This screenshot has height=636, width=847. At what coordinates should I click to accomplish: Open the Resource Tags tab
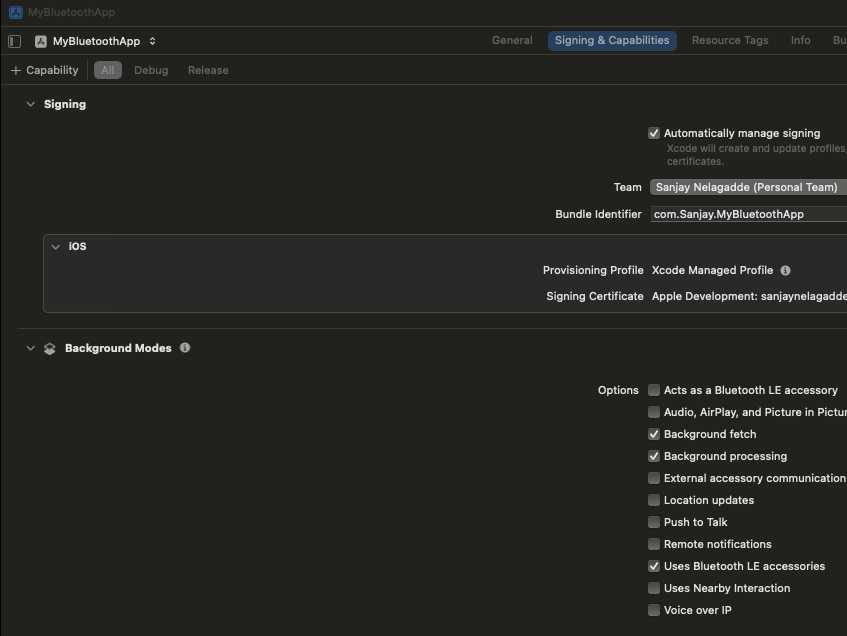730,41
